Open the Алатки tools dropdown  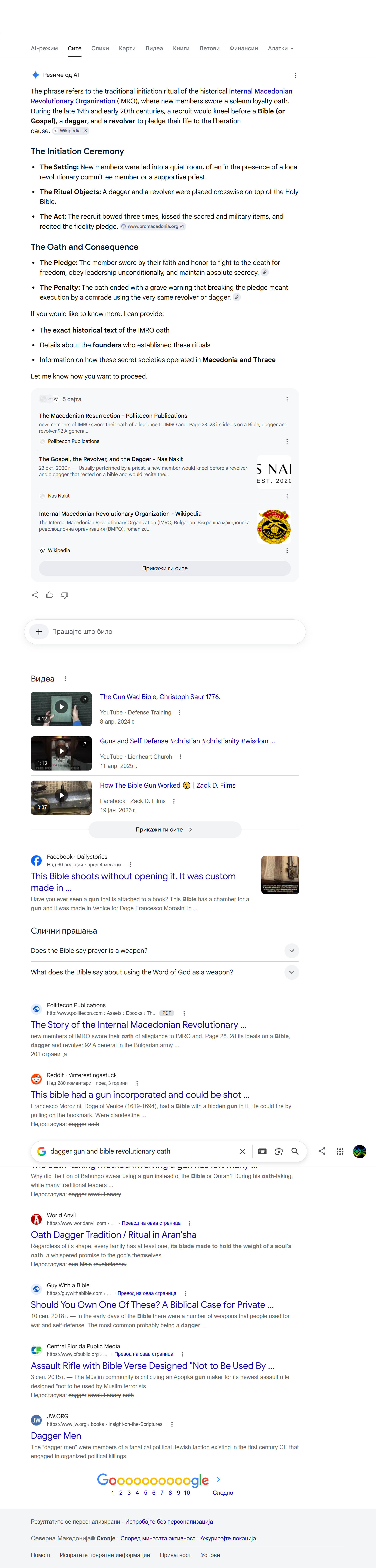coord(280,49)
